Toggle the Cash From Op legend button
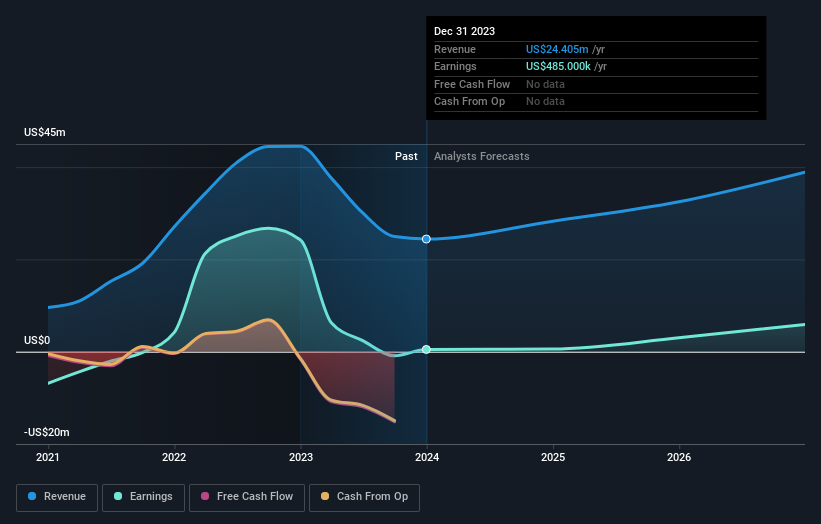The width and height of the screenshot is (821, 524). coord(364,497)
